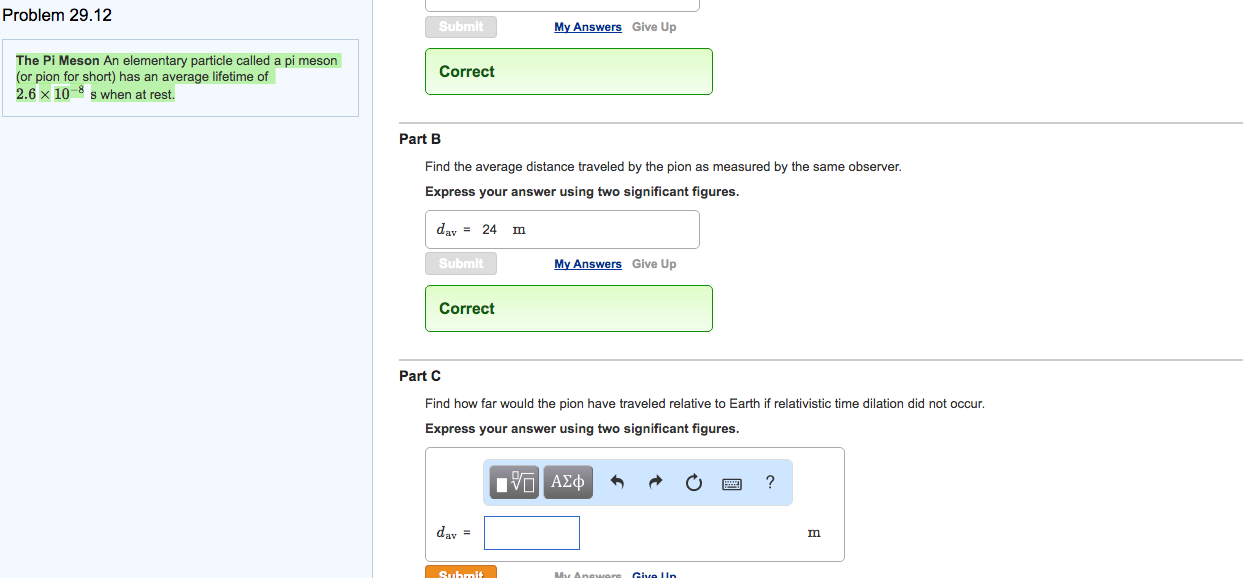Click the grayed Submit button under Part B
This screenshot has width=1255, height=578.
[x=460, y=263]
